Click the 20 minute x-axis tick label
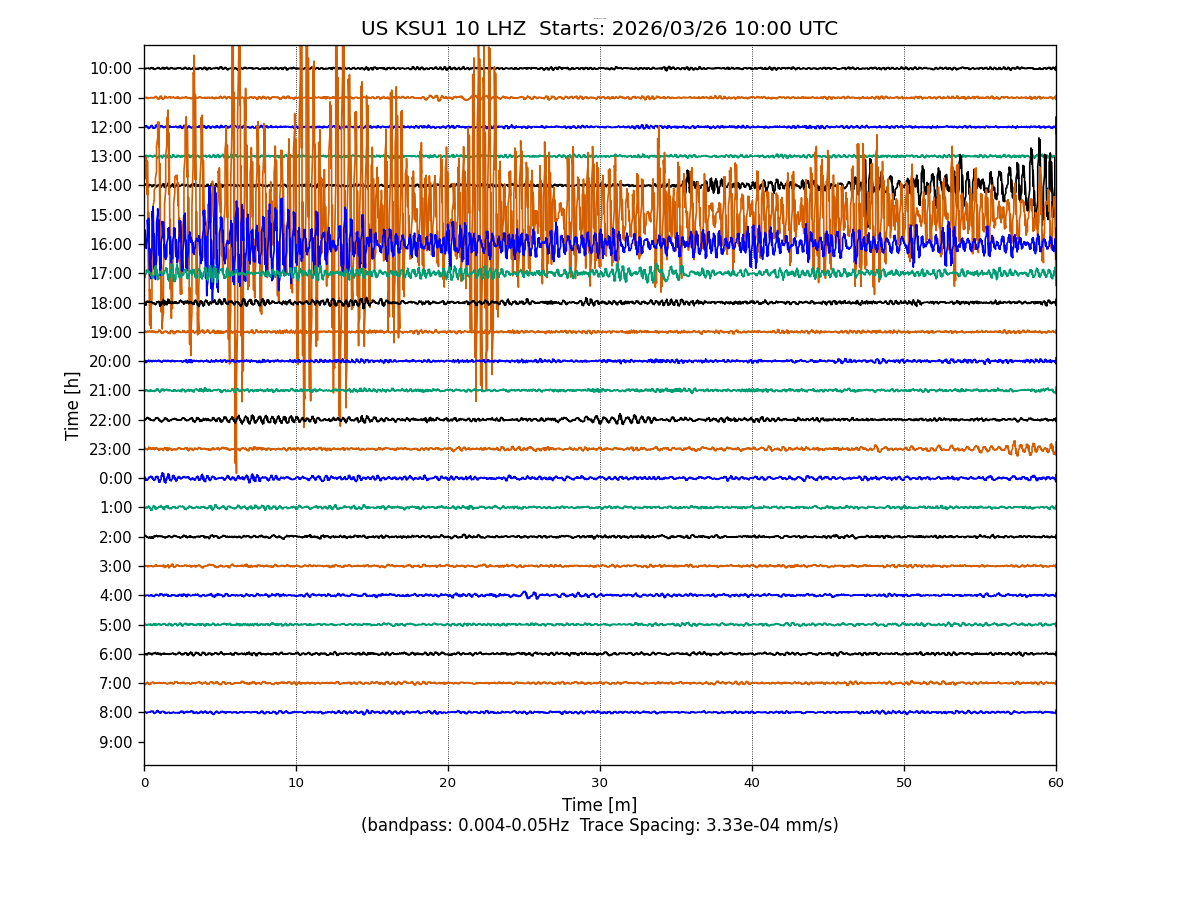 448,783
